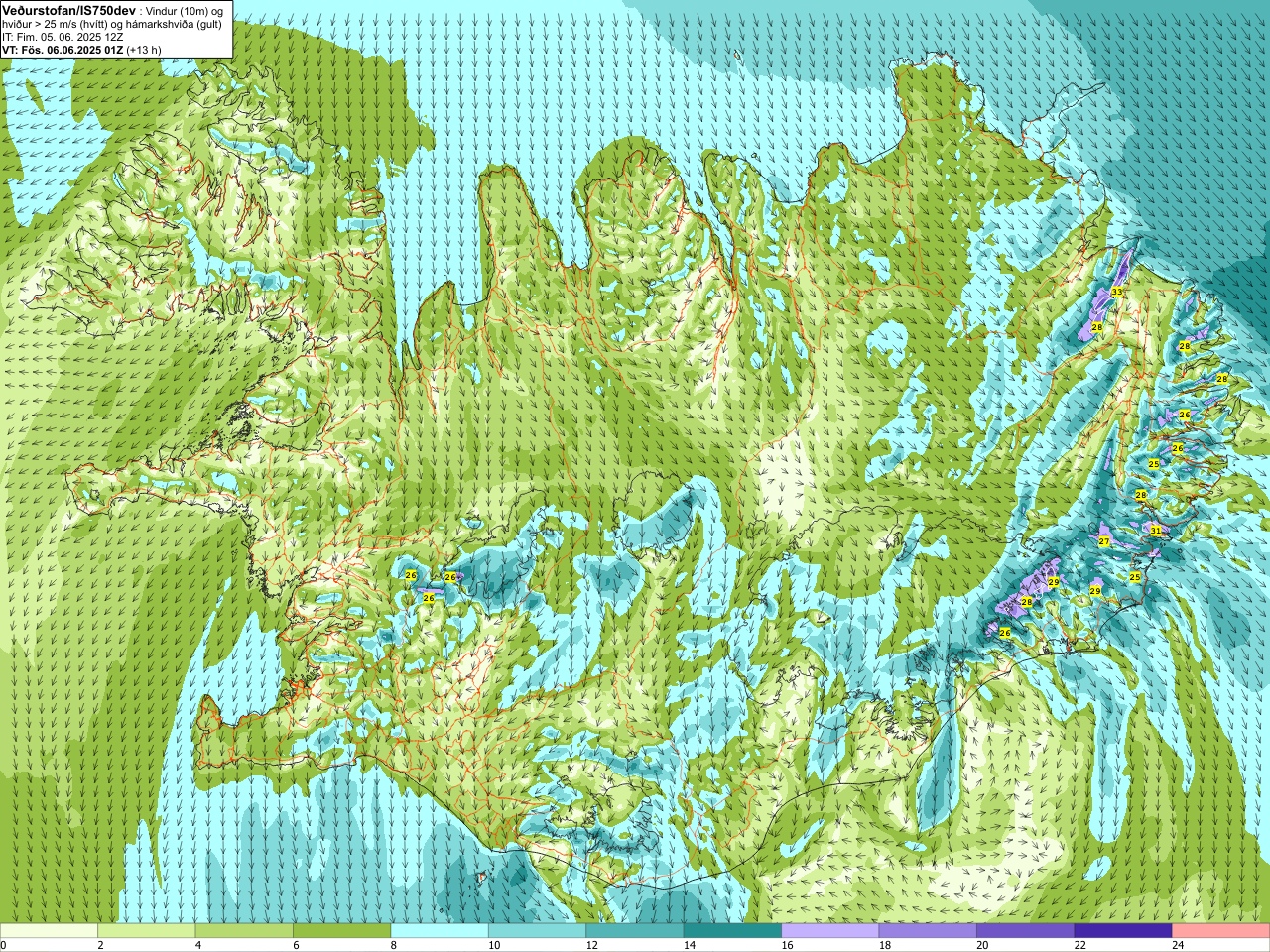Screen dimensions: 1270x952
Task: Pick the 6–8 m/s olive green swatch
Action: [x=341, y=931]
